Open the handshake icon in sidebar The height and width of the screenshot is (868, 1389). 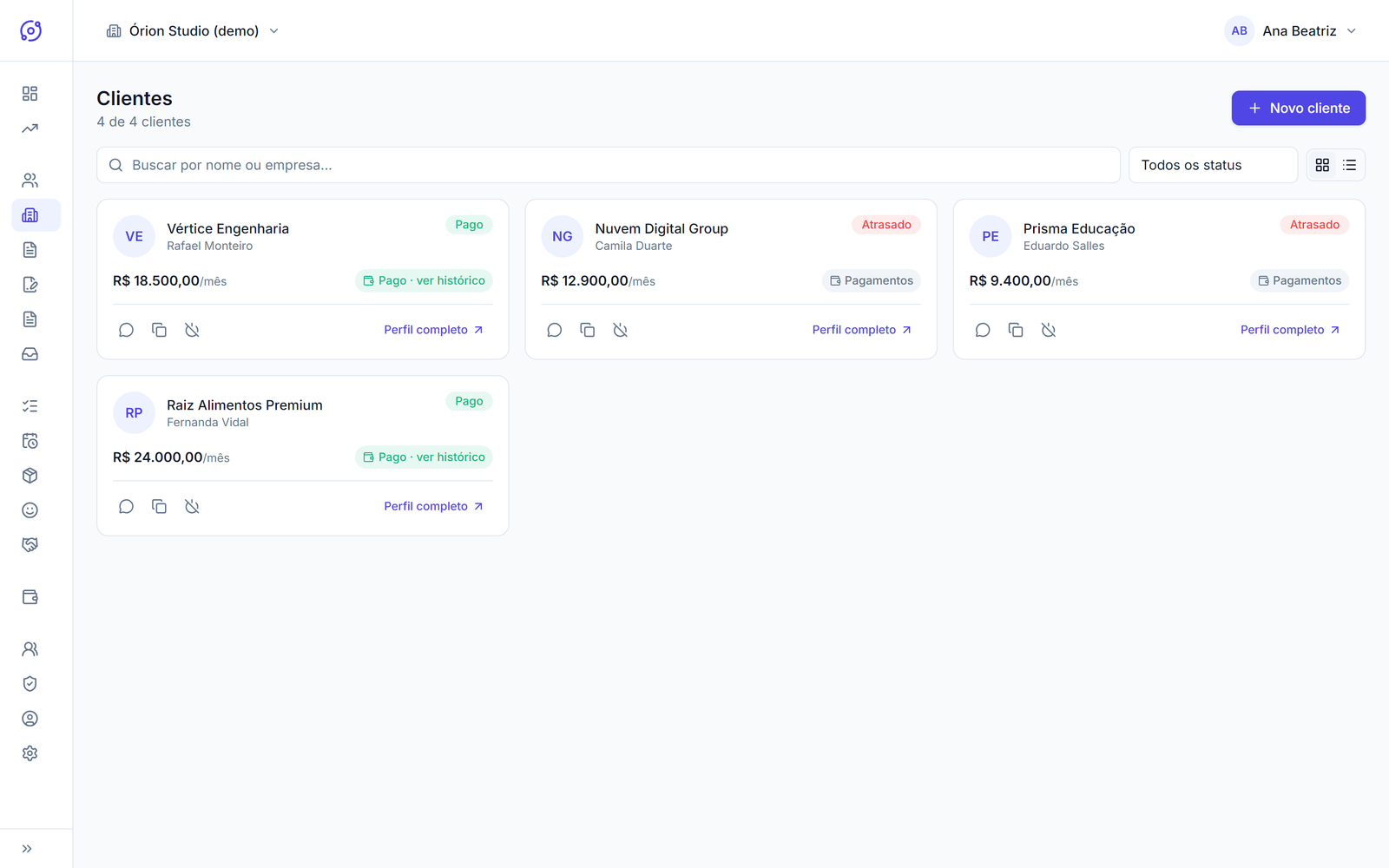click(30, 545)
